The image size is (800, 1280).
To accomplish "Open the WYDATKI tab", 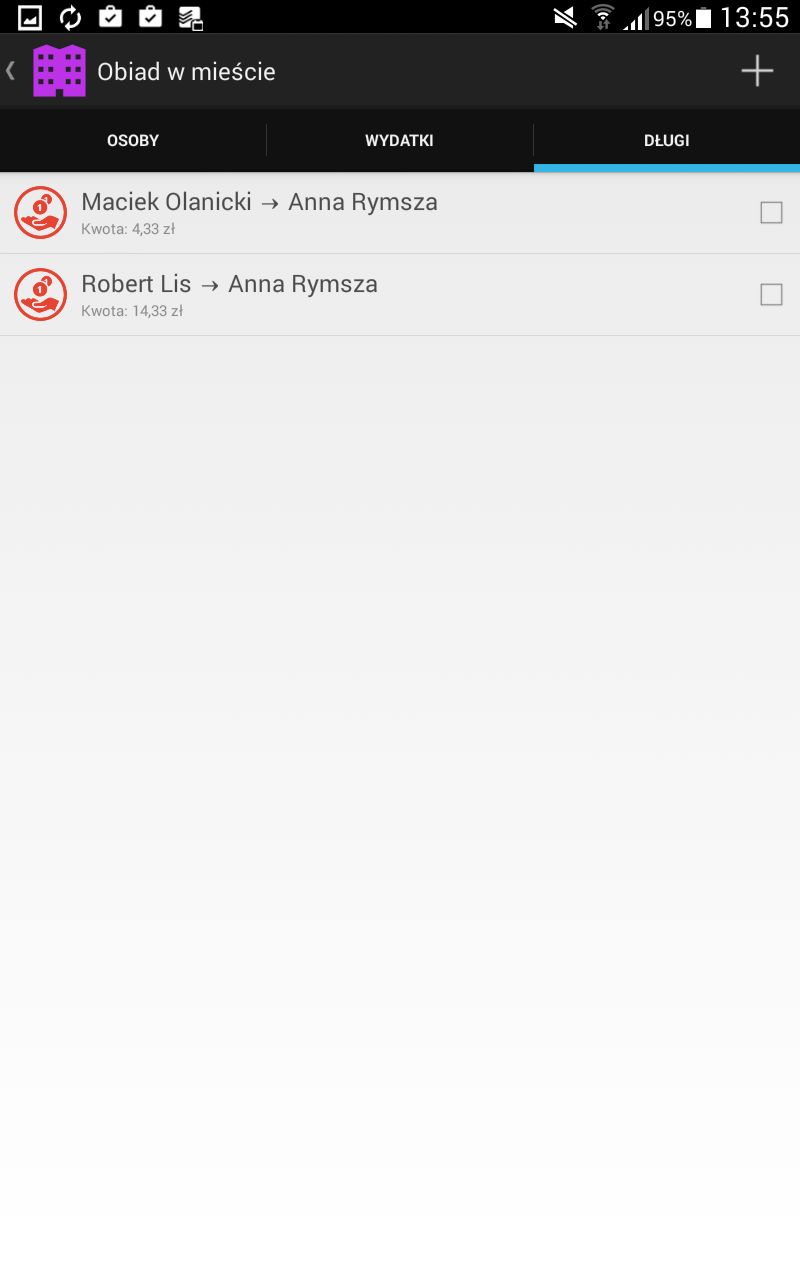I will point(400,141).
